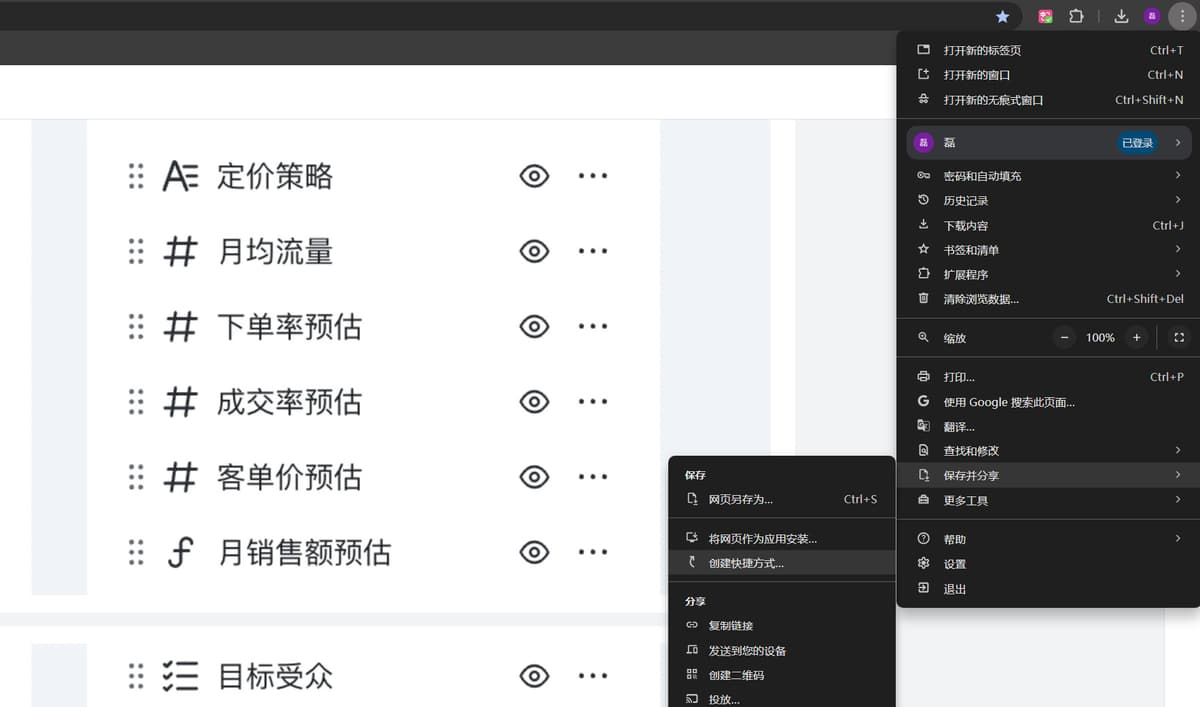This screenshot has width=1200, height=707.
Task: Open more options for 成交率预估 field
Action: coord(592,402)
